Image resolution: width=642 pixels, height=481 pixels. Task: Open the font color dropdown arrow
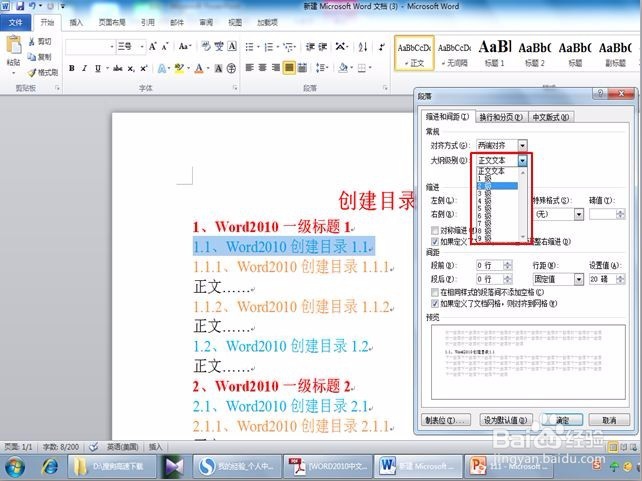point(208,68)
